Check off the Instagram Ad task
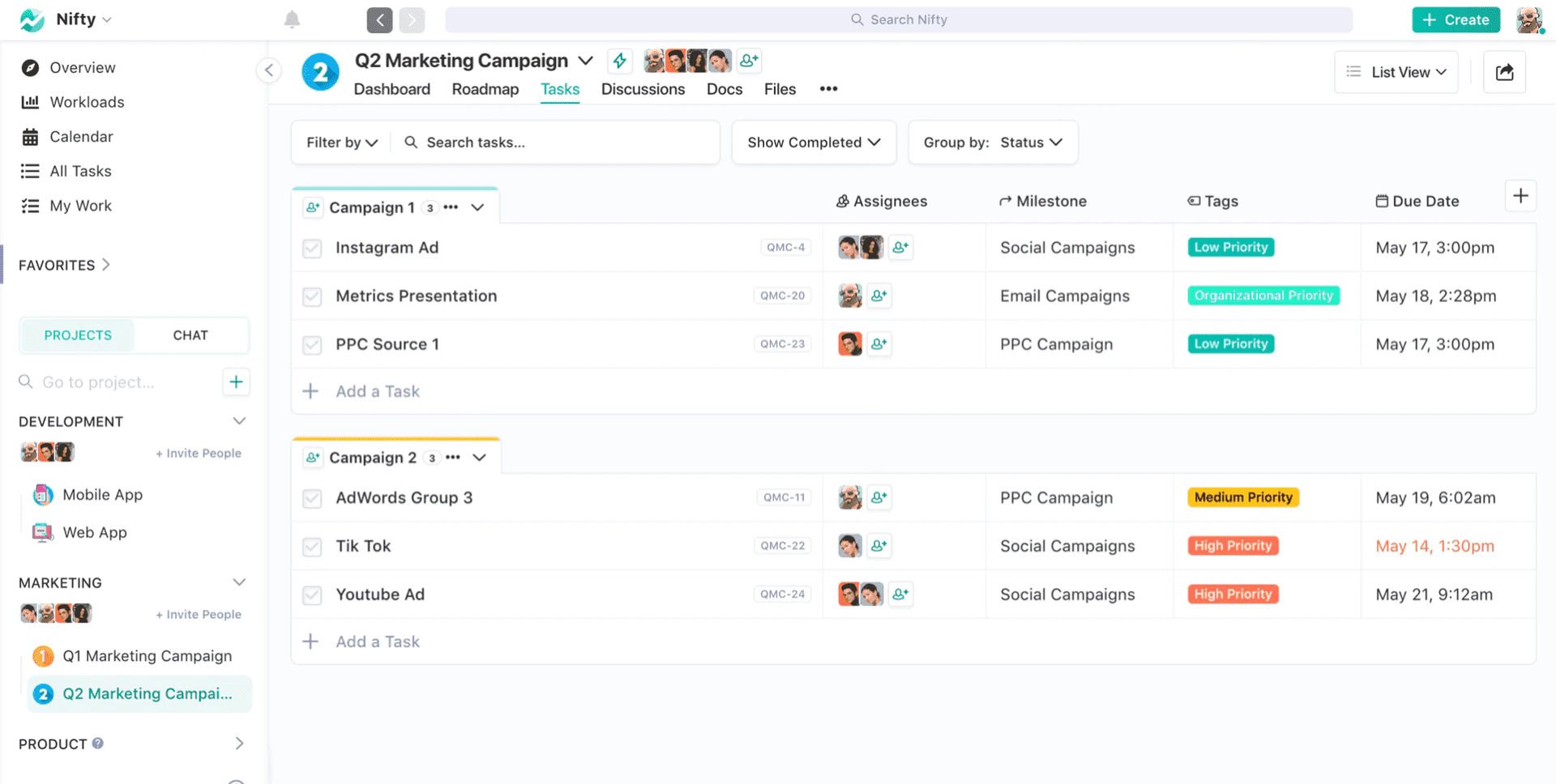 (x=312, y=248)
